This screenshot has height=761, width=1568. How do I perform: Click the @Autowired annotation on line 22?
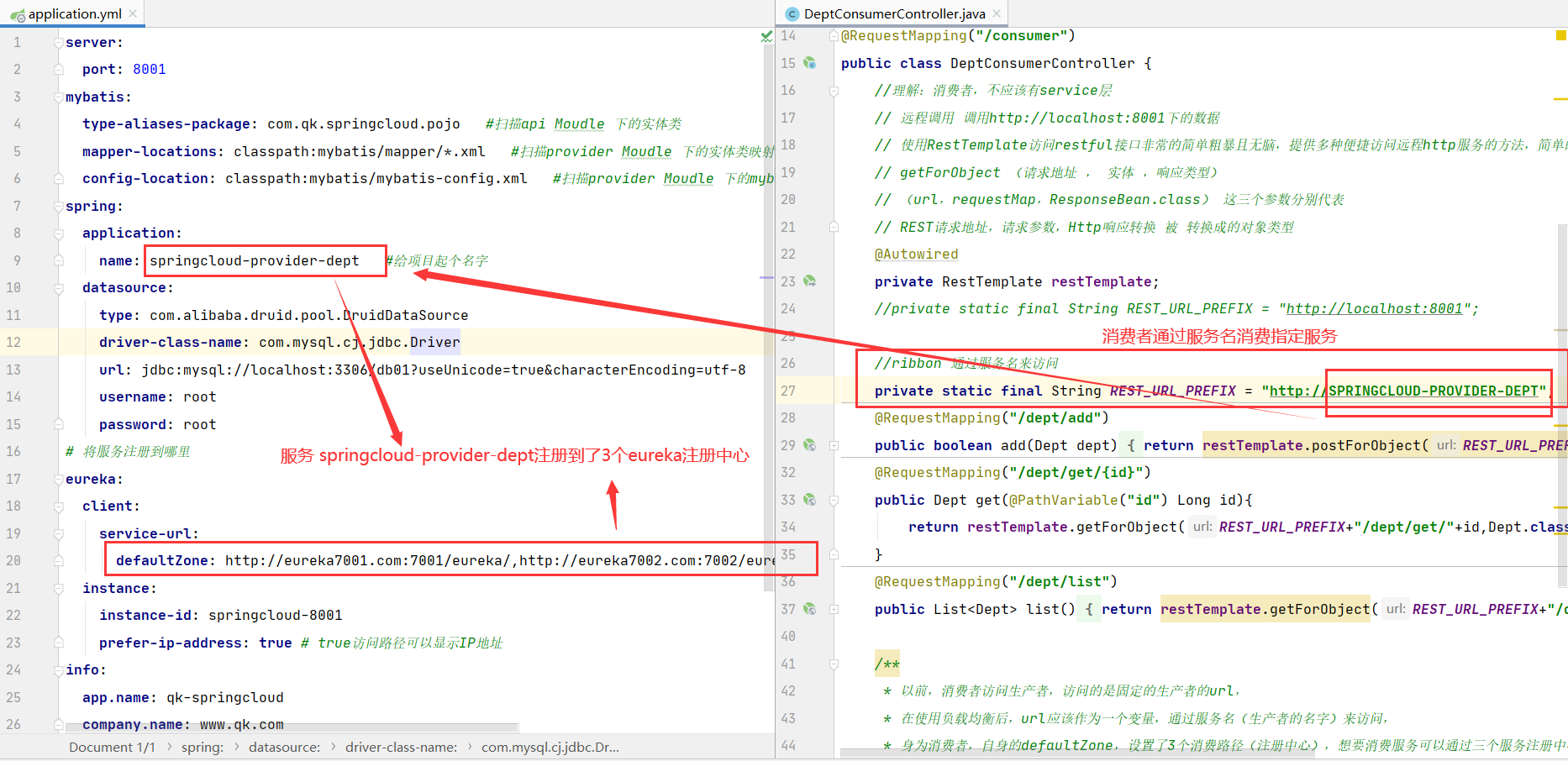(x=917, y=255)
